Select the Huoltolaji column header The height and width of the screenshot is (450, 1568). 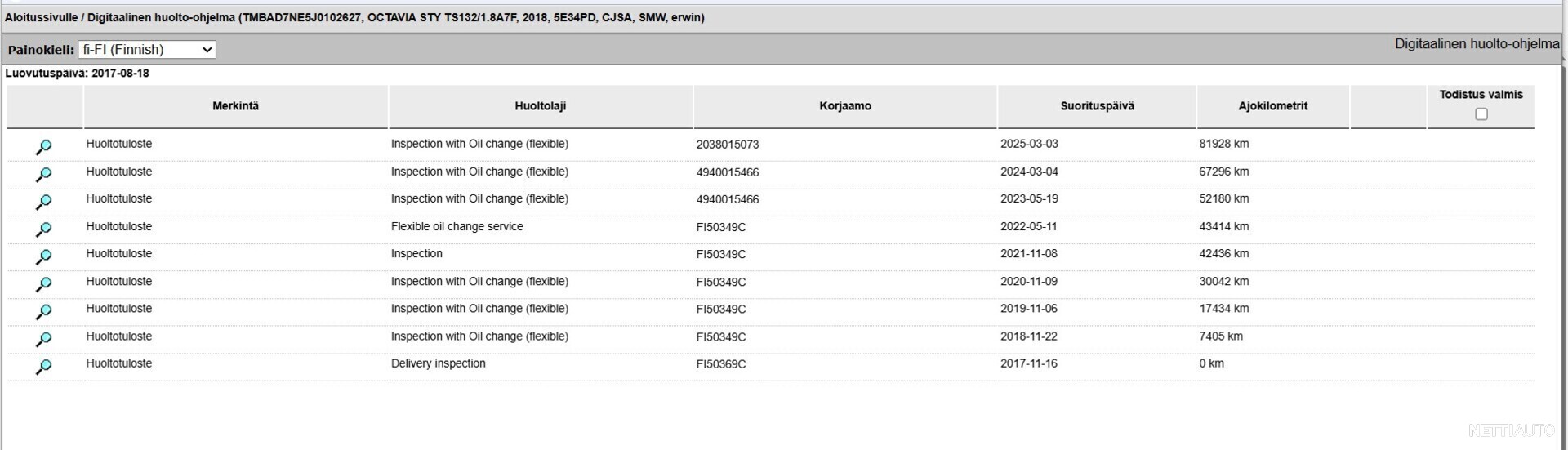[541, 106]
